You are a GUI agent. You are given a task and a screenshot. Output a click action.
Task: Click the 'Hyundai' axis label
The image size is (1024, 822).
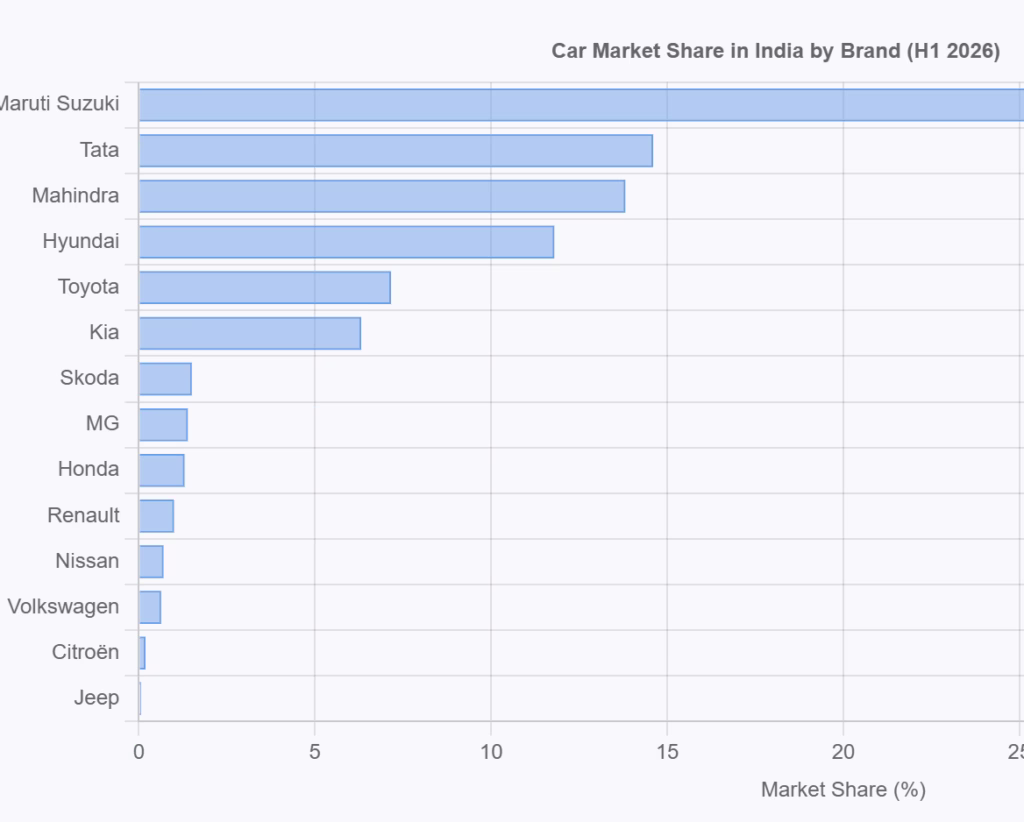[x=81, y=242]
